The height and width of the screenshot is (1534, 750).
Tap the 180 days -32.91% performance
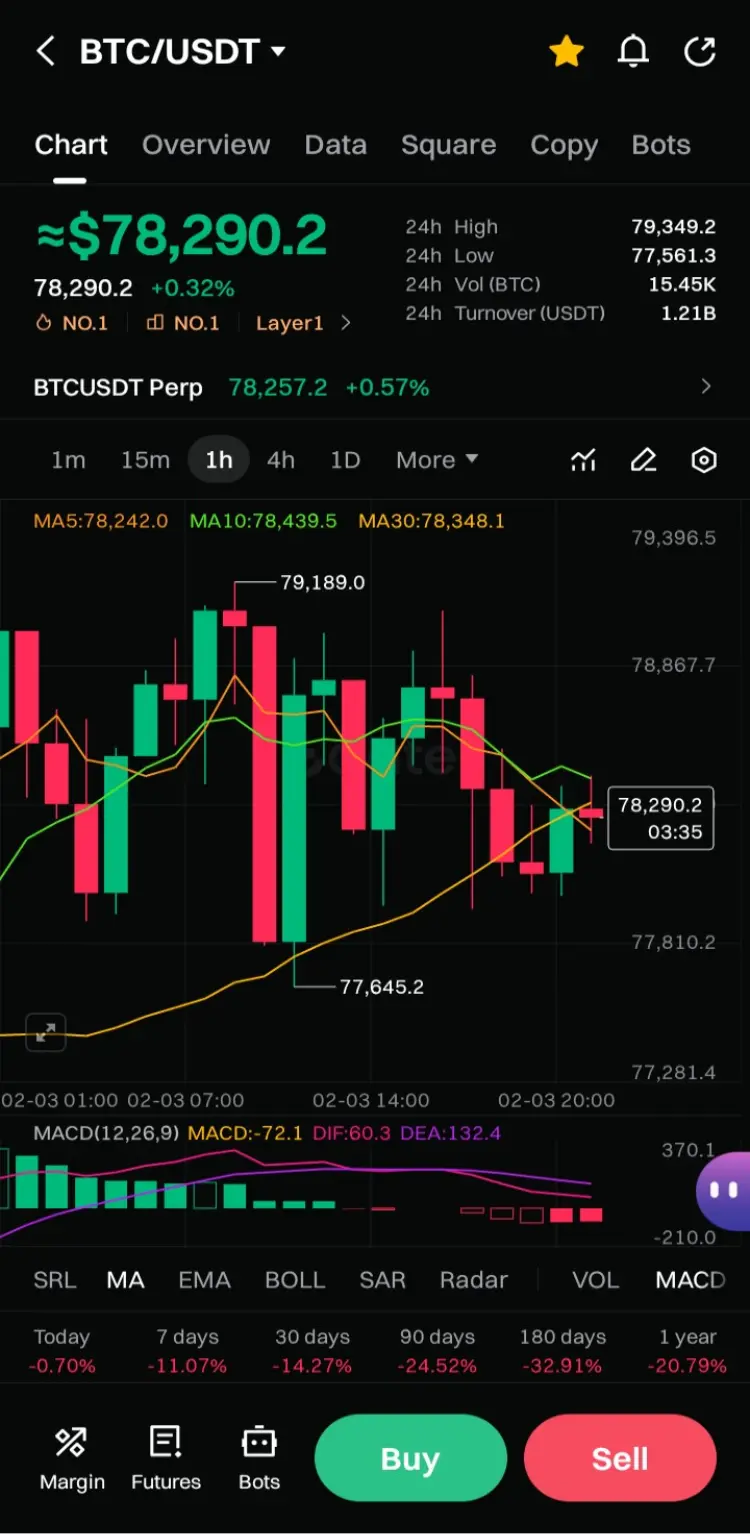tap(563, 1351)
